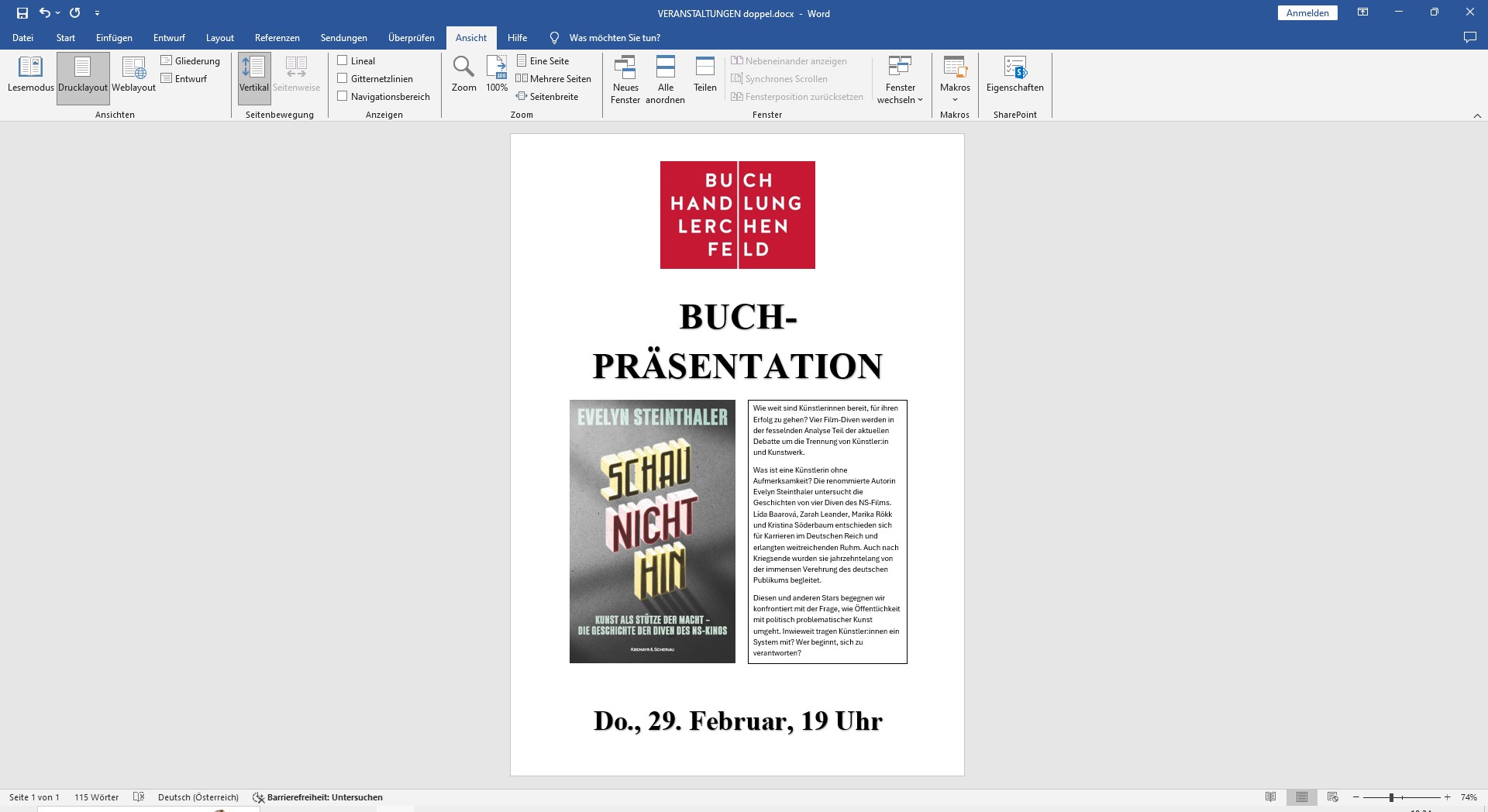Open the proofing check icon in the status bar

point(139,797)
